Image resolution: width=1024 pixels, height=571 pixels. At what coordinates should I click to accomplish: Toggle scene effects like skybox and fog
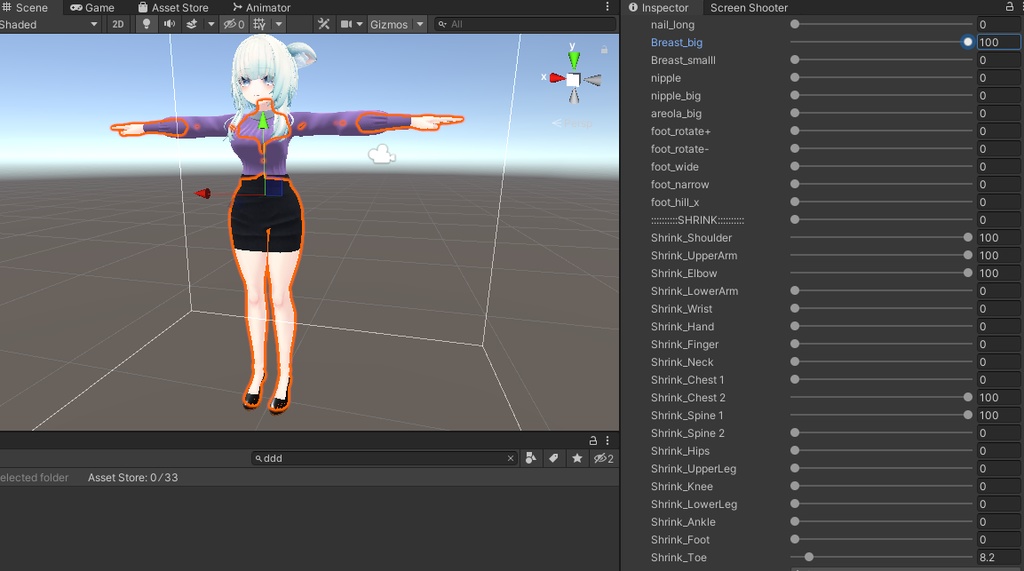coord(192,24)
